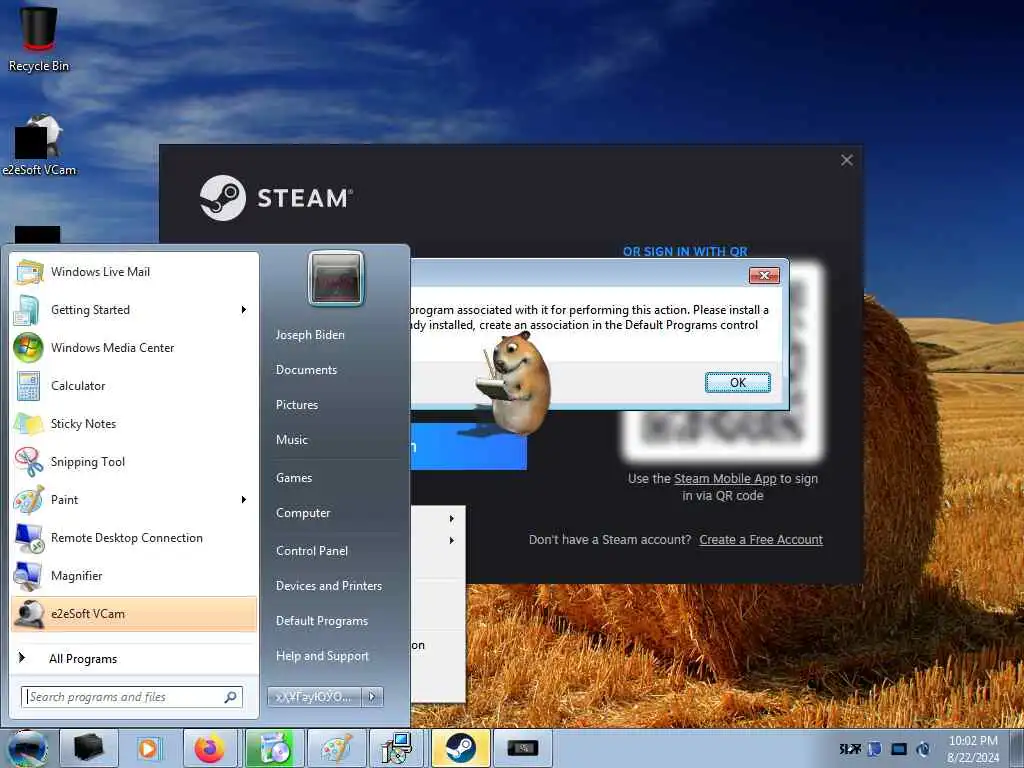Open Firefox from the taskbar

click(210, 748)
